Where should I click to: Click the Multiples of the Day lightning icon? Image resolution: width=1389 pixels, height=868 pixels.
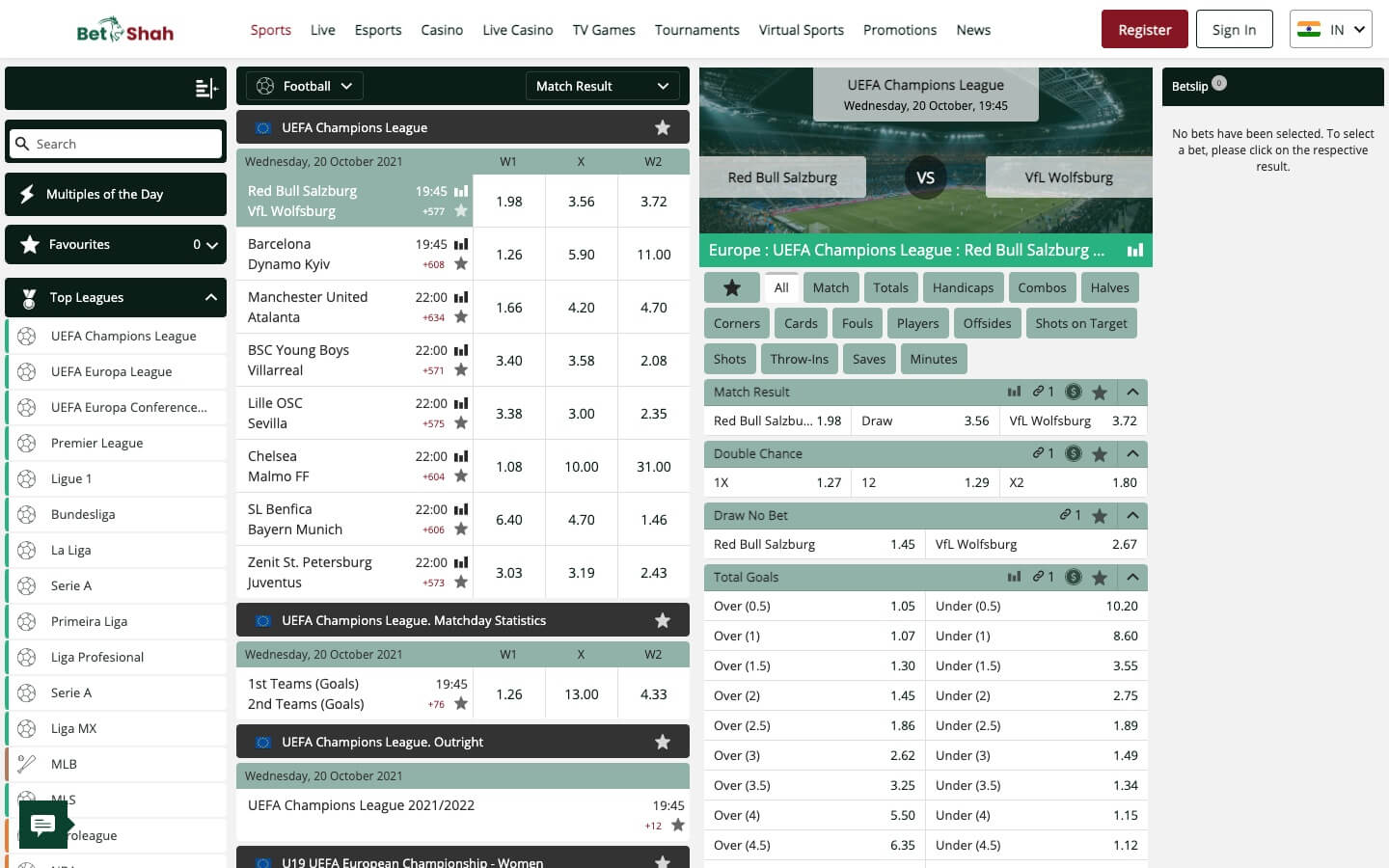pos(28,194)
